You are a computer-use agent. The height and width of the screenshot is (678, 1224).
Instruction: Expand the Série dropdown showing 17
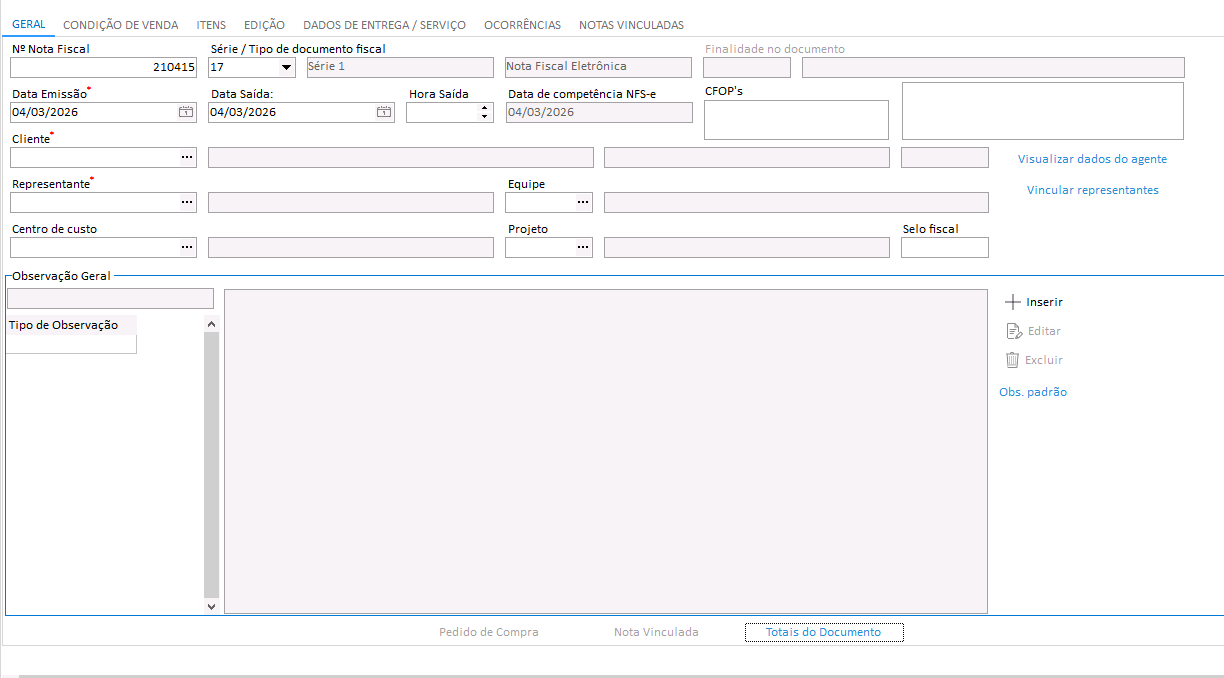tap(287, 67)
